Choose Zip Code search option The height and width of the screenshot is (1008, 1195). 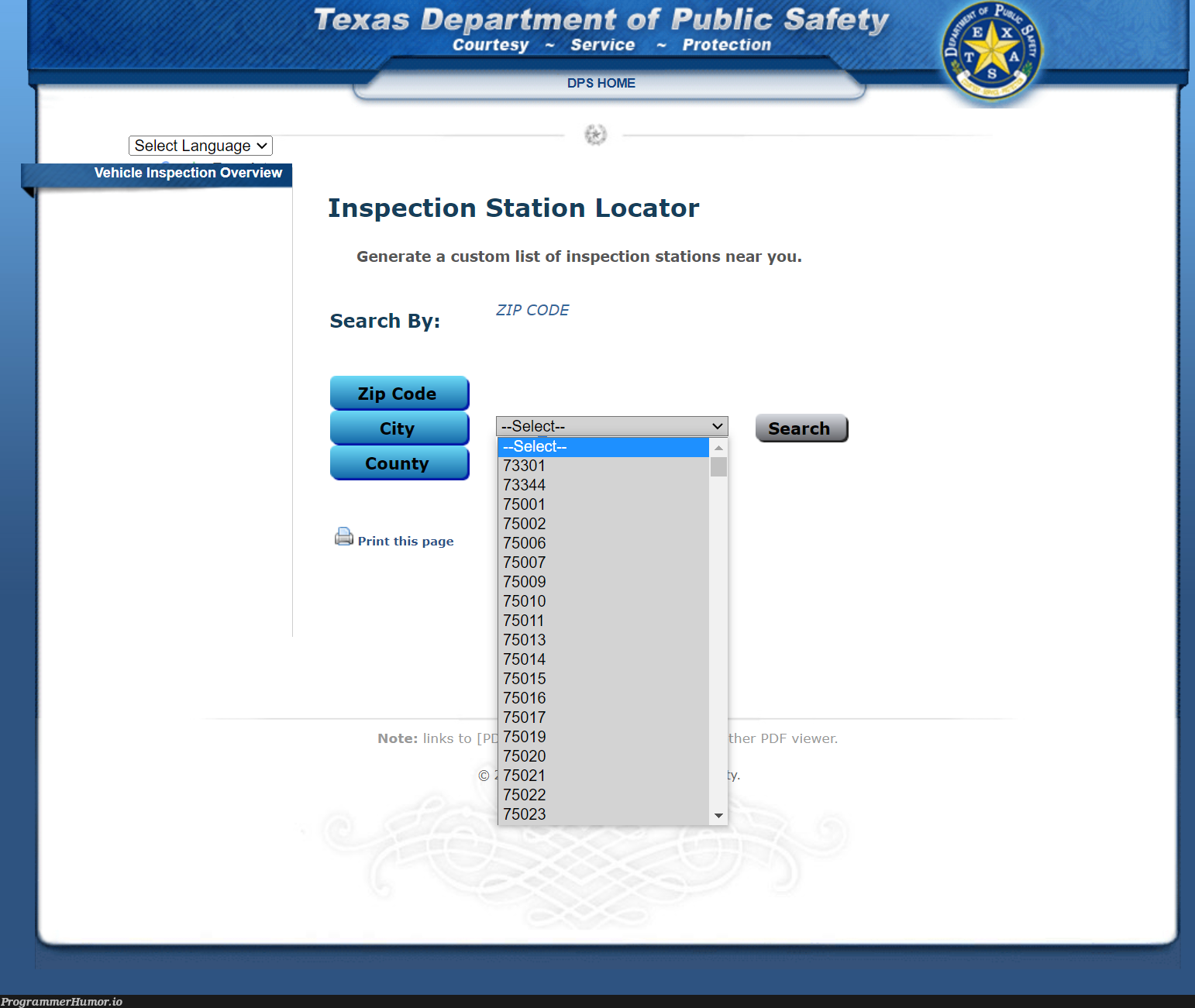point(399,393)
